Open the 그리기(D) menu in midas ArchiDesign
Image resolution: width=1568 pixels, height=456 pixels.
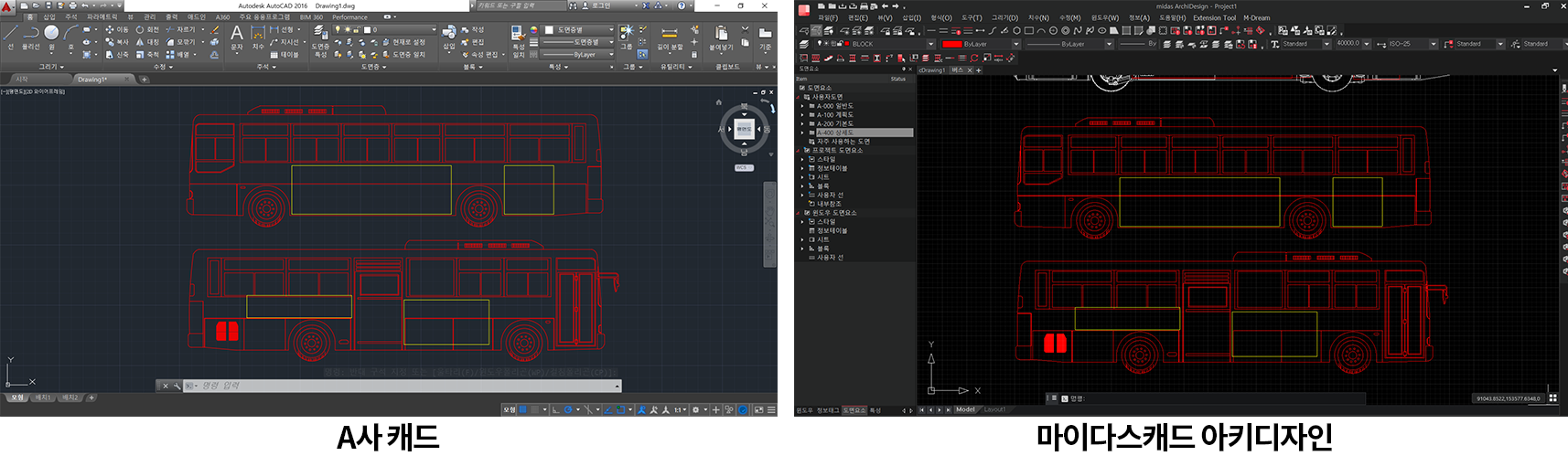click(x=1004, y=18)
